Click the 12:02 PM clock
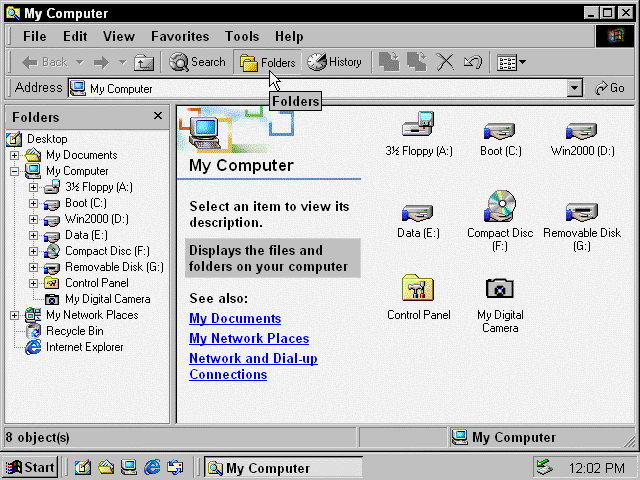 (596, 468)
